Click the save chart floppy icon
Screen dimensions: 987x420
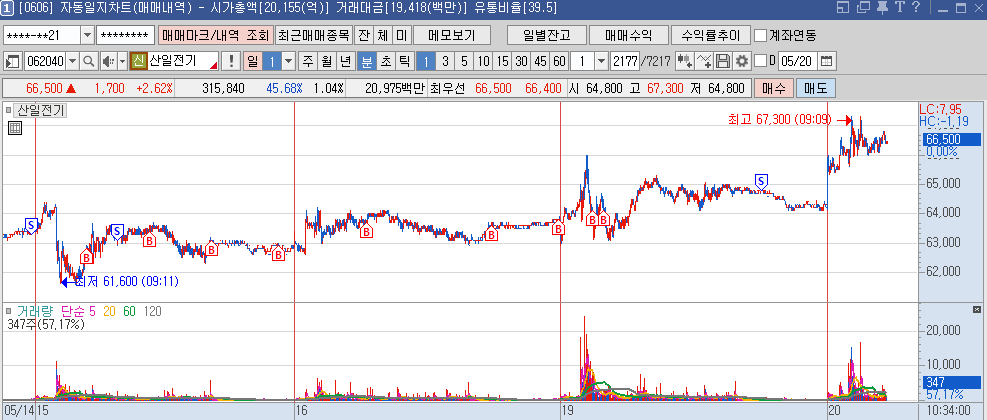coord(723,61)
